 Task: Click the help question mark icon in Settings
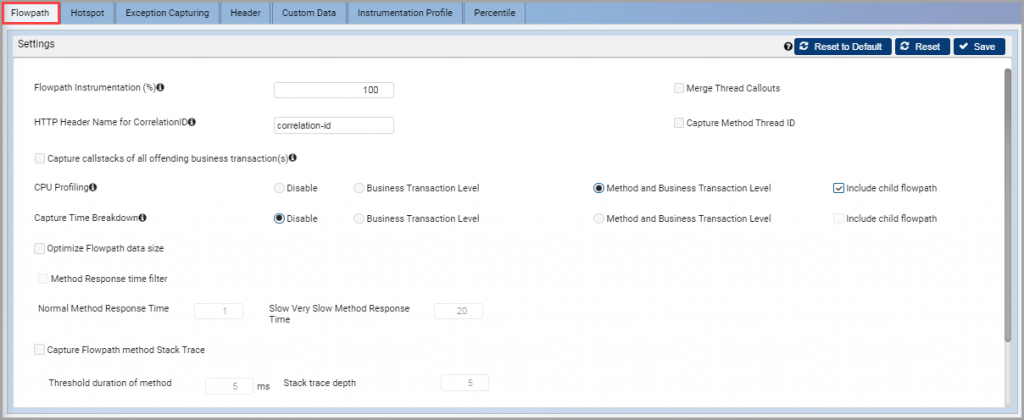[x=788, y=47]
